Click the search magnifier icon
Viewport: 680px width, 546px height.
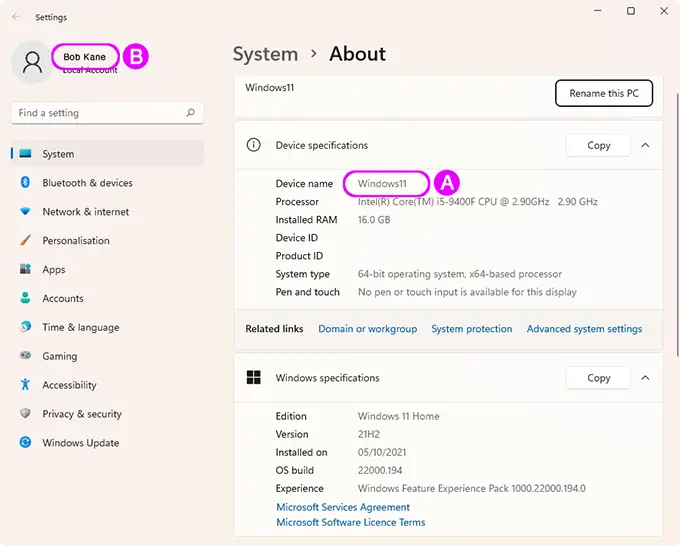point(190,113)
